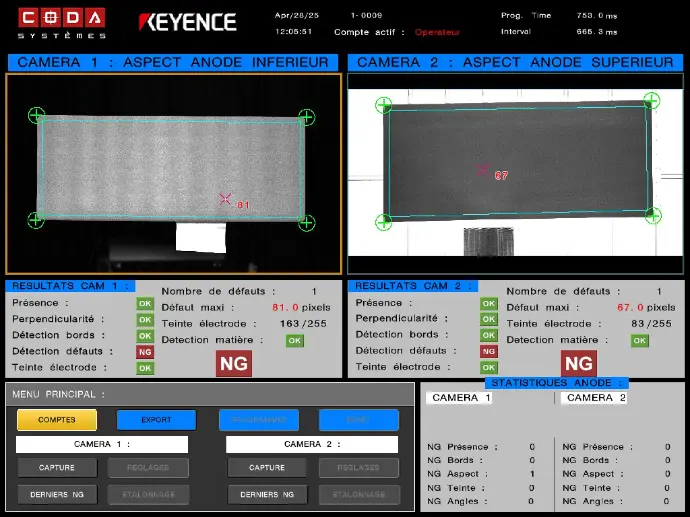Click the Cam 1 Présence OK indicator
Image resolution: width=690 pixels, height=517 pixels.
tap(145, 304)
